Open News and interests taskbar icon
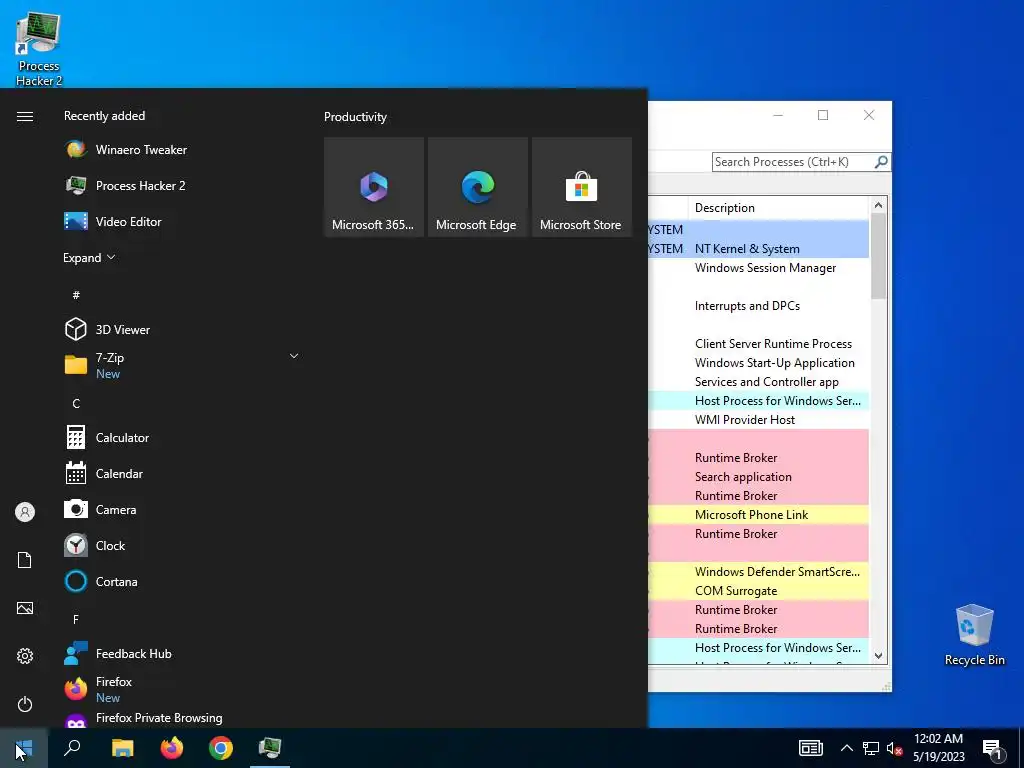 coord(810,748)
